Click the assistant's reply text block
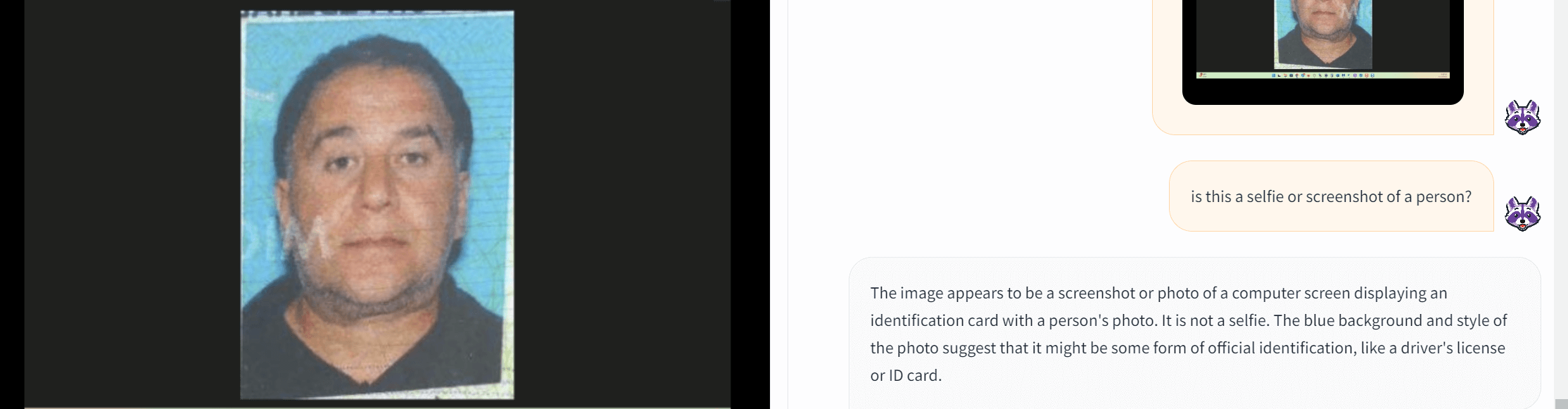 (1194, 334)
